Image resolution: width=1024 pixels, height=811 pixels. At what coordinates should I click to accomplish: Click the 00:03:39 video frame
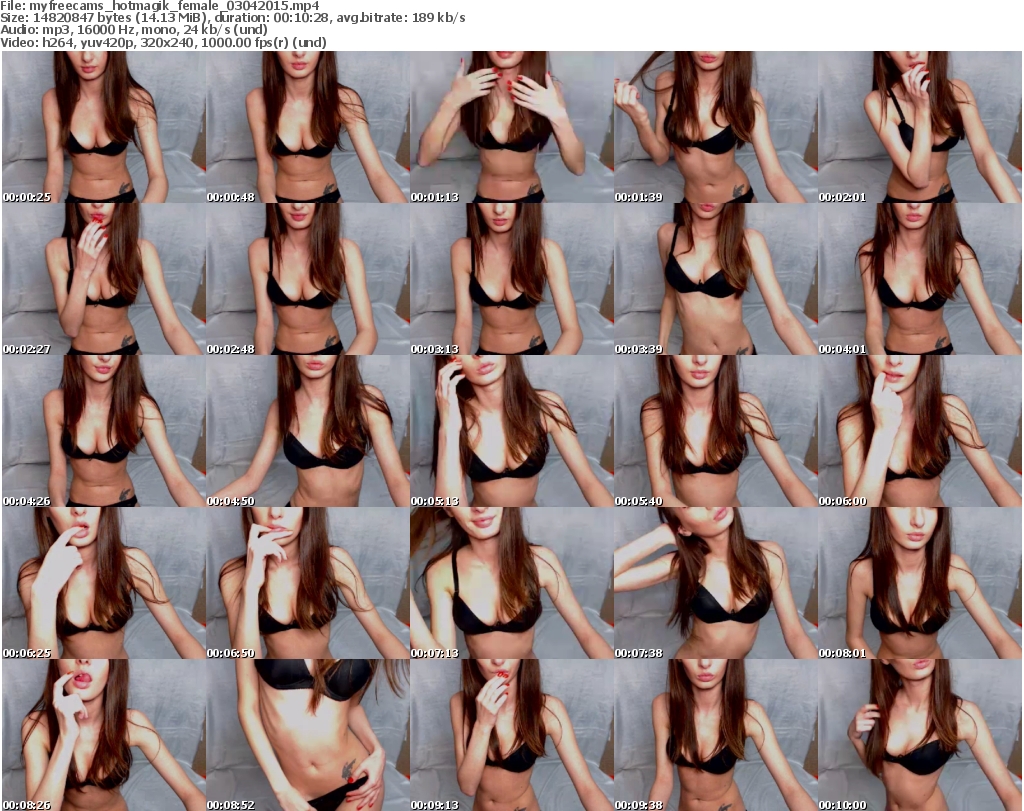[x=715, y=279]
